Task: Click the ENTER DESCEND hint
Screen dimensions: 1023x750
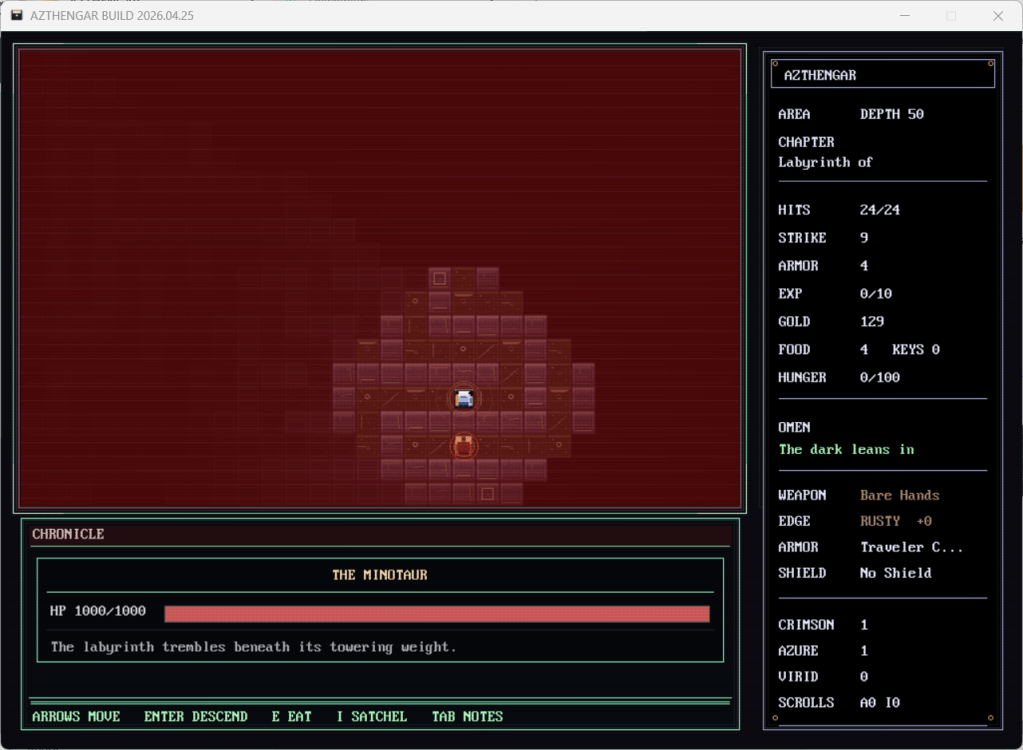Action: [x=195, y=716]
